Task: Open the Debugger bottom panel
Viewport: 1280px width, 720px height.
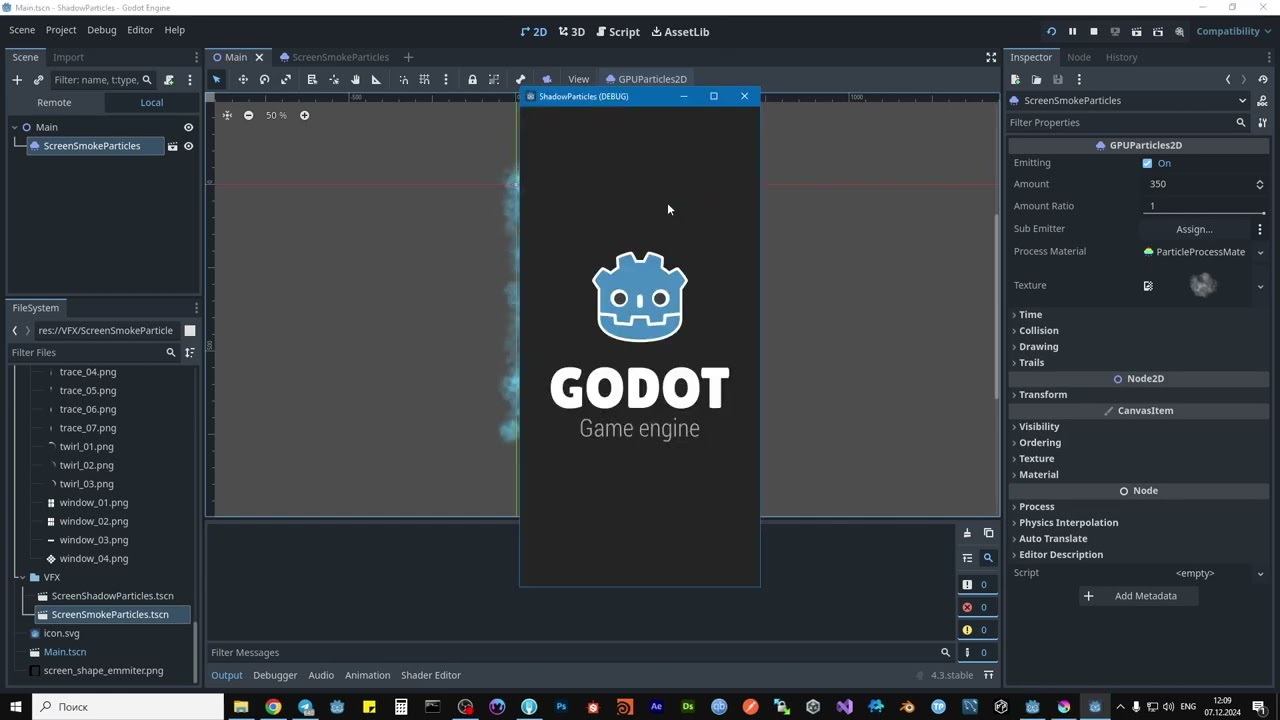Action: pos(275,675)
